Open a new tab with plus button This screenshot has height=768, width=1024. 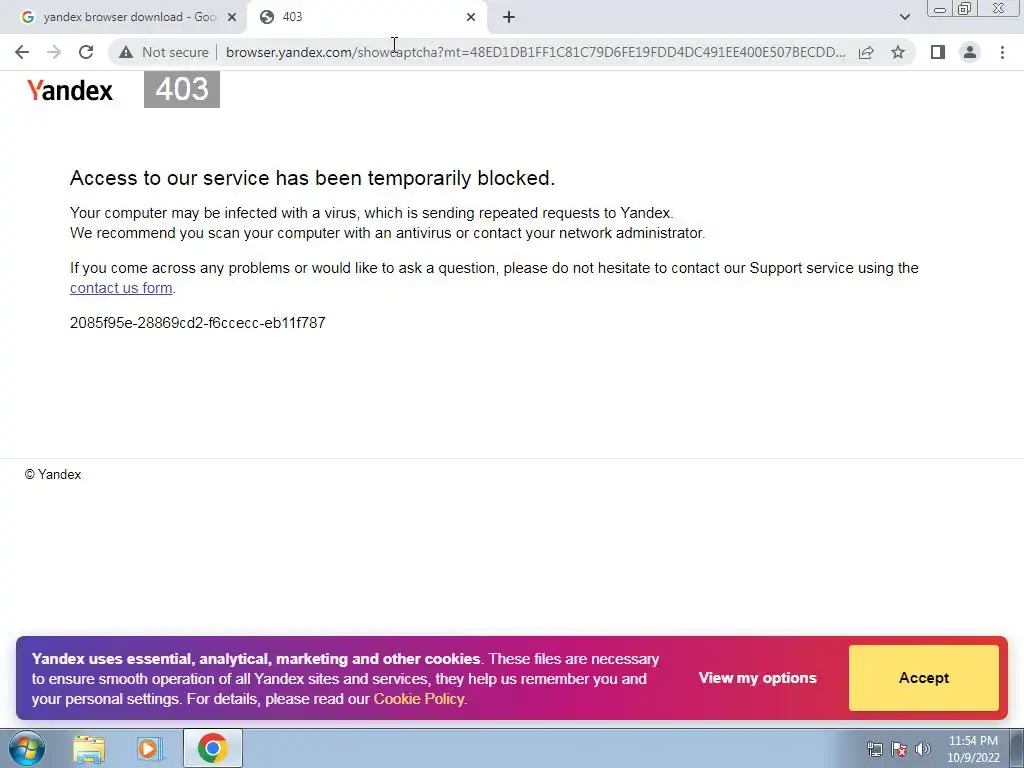[x=509, y=17]
